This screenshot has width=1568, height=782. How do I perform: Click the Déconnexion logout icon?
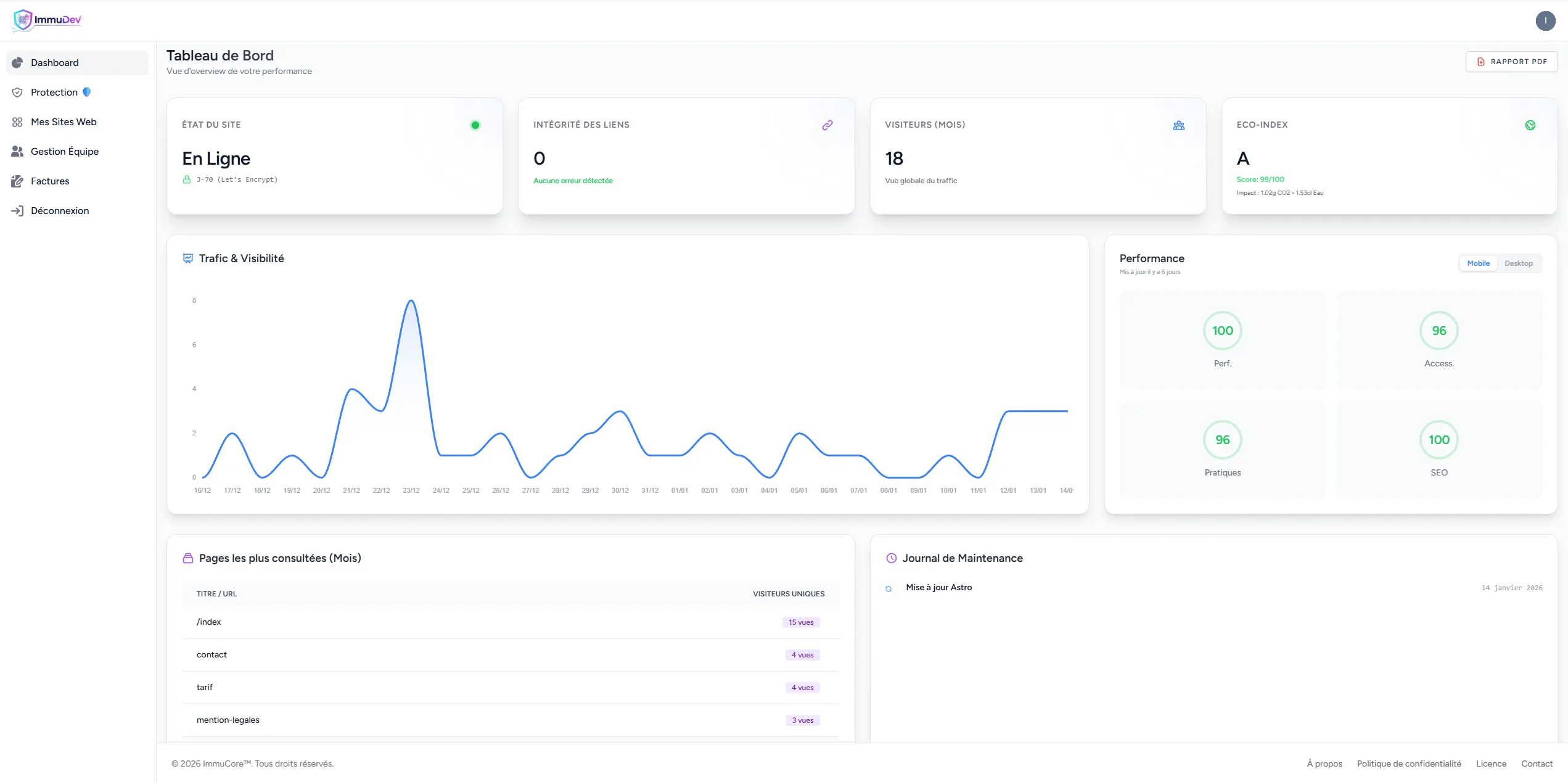pos(17,210)
